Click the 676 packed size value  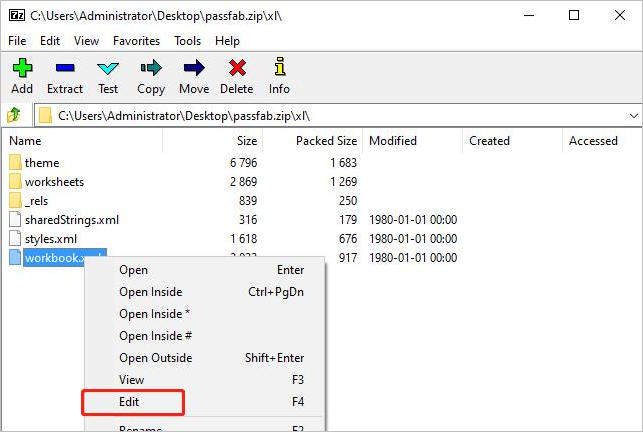pyautogui.click(x=348, y=239)
